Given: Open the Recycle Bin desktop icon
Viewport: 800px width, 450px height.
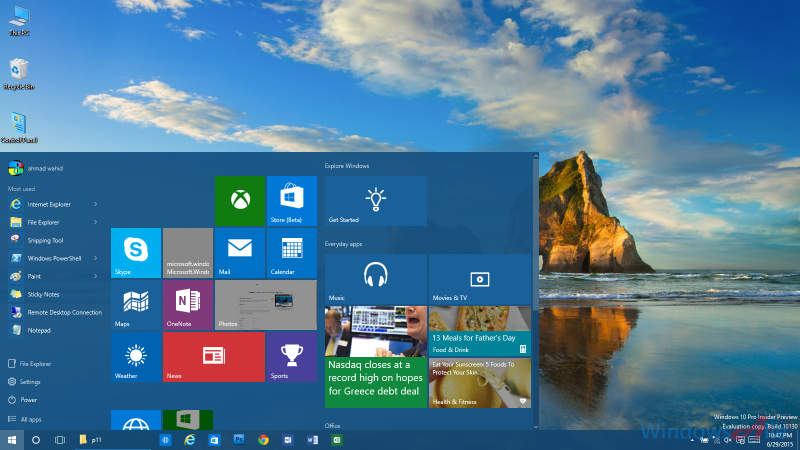Looking at the screenshot, I should pos(18,74).
